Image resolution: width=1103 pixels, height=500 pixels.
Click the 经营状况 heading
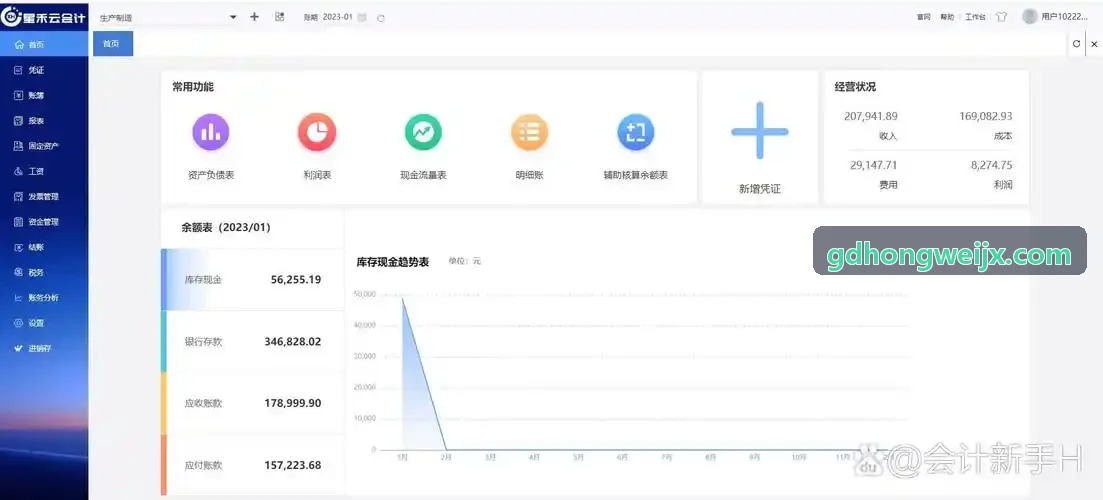(x=855, y=87)
